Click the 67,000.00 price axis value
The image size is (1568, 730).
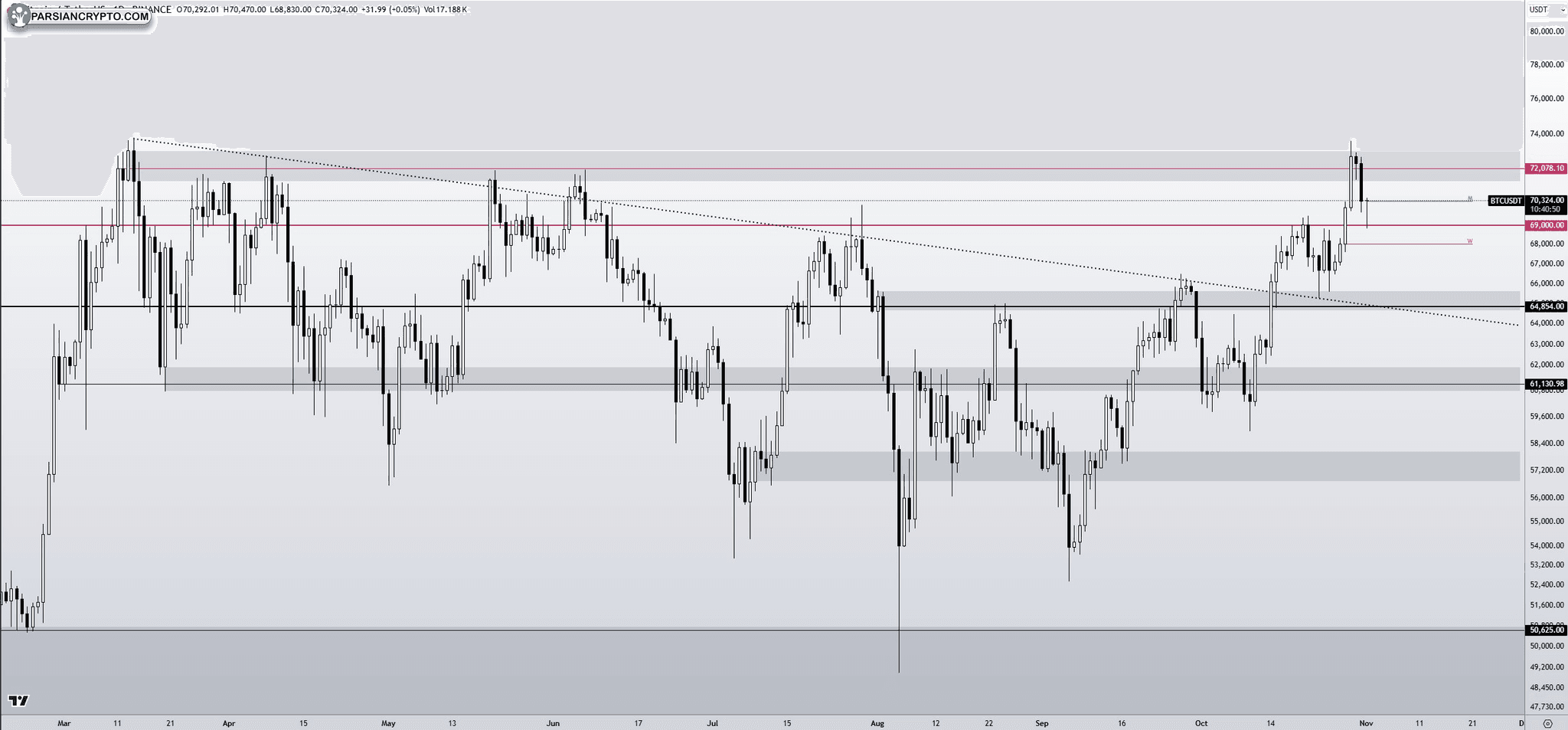coord(1547,264)
